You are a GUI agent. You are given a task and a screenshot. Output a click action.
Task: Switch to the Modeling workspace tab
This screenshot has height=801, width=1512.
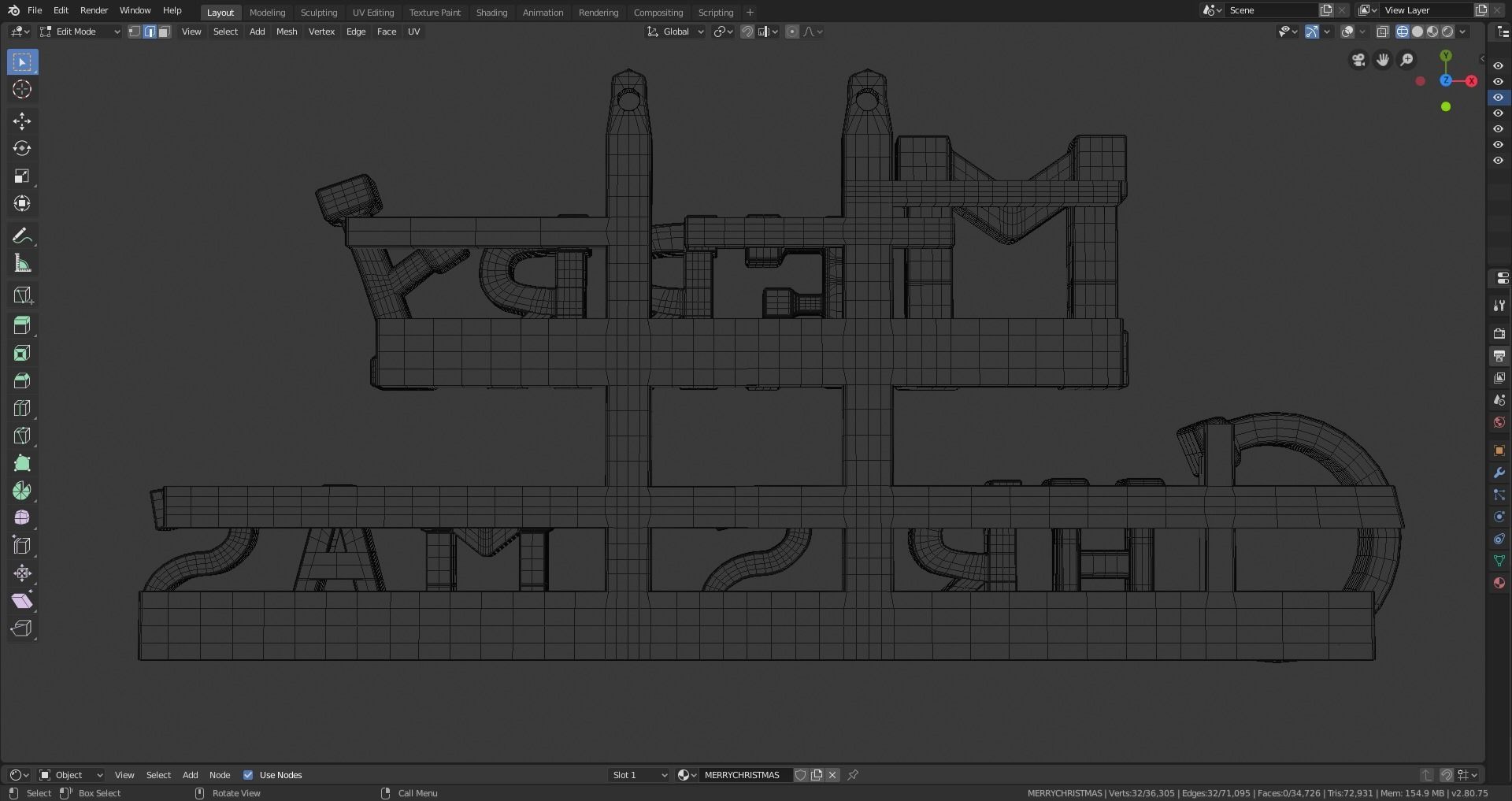[267, 13]
